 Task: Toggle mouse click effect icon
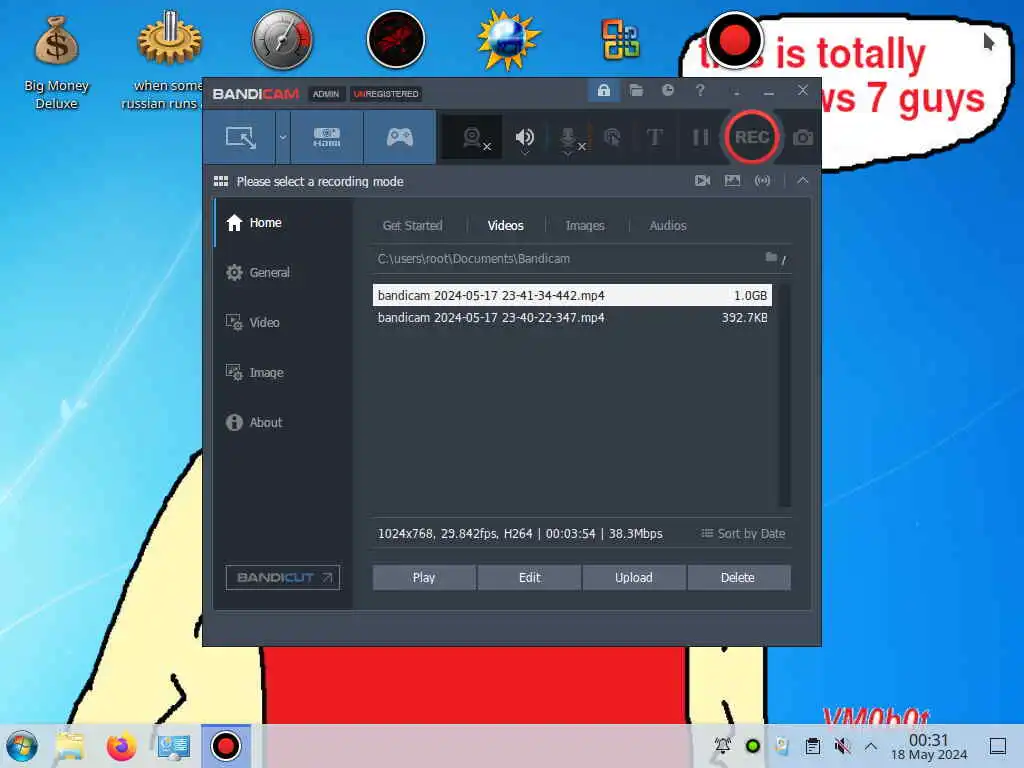coord(612,138)
